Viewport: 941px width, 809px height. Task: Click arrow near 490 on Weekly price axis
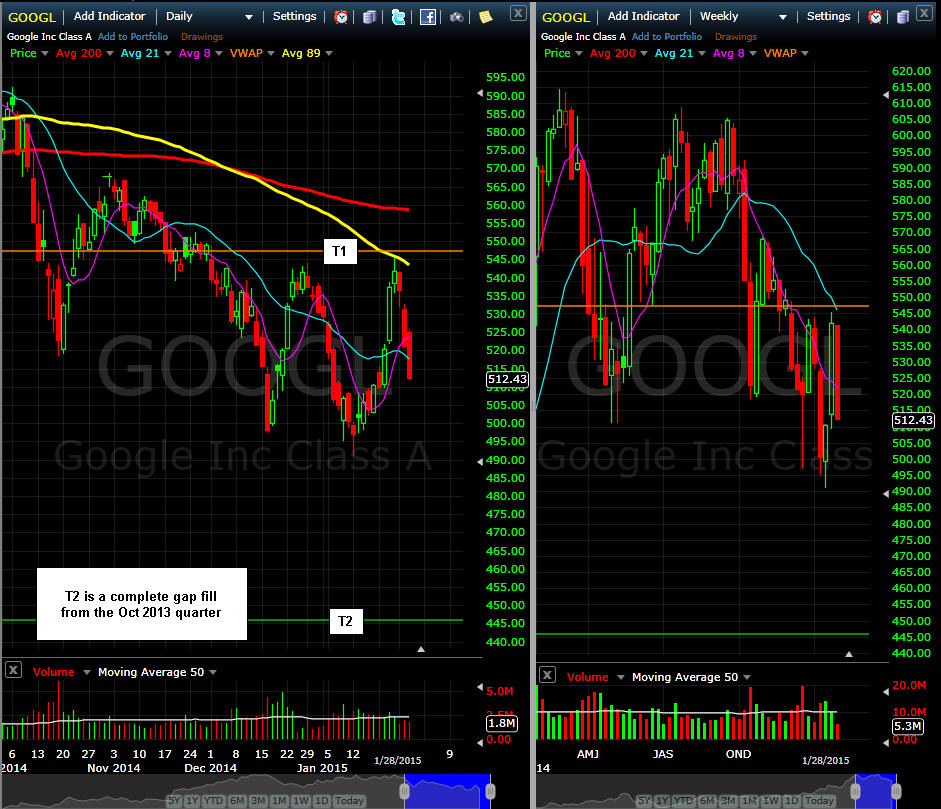[886, 493]
